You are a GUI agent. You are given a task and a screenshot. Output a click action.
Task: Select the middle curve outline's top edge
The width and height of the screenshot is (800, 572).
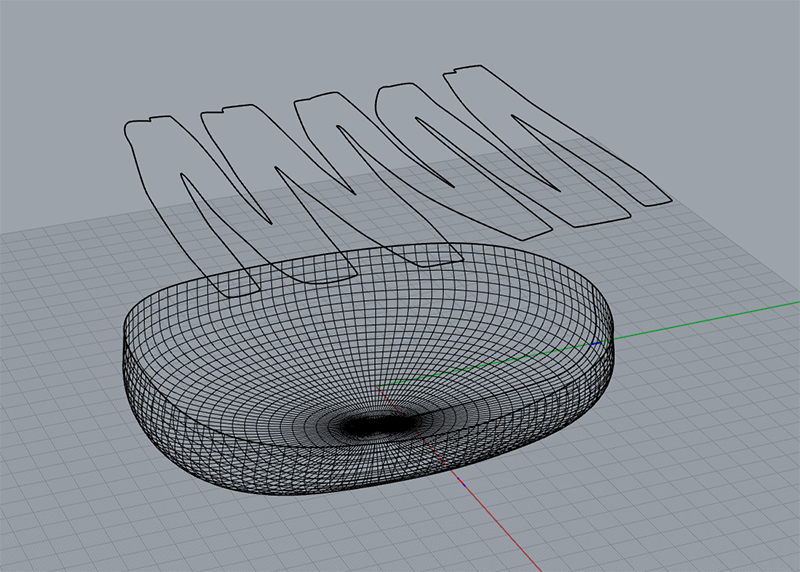pos(322,95)
